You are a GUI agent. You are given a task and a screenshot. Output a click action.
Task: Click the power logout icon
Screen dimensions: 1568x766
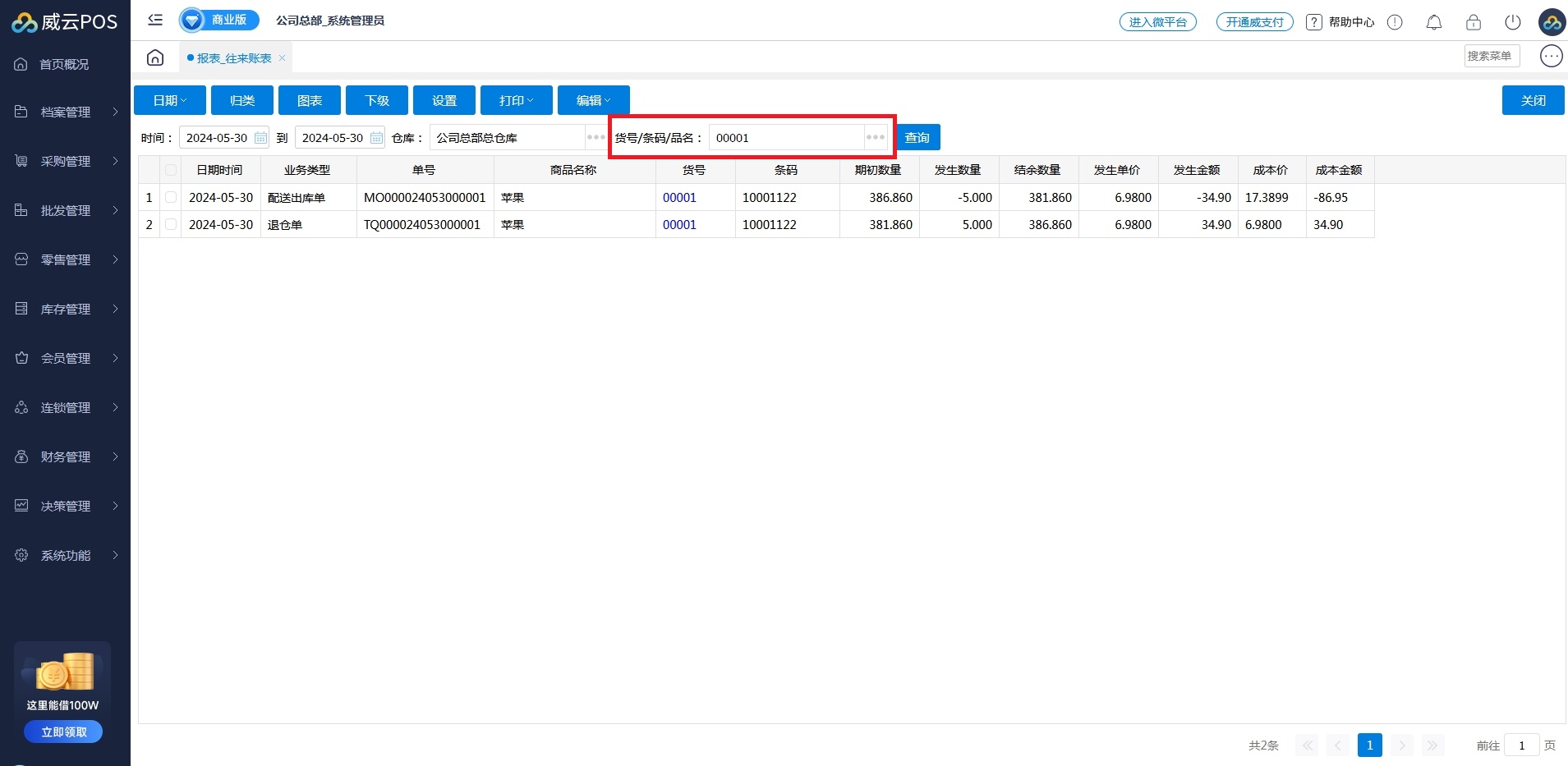coord(1512,22)
